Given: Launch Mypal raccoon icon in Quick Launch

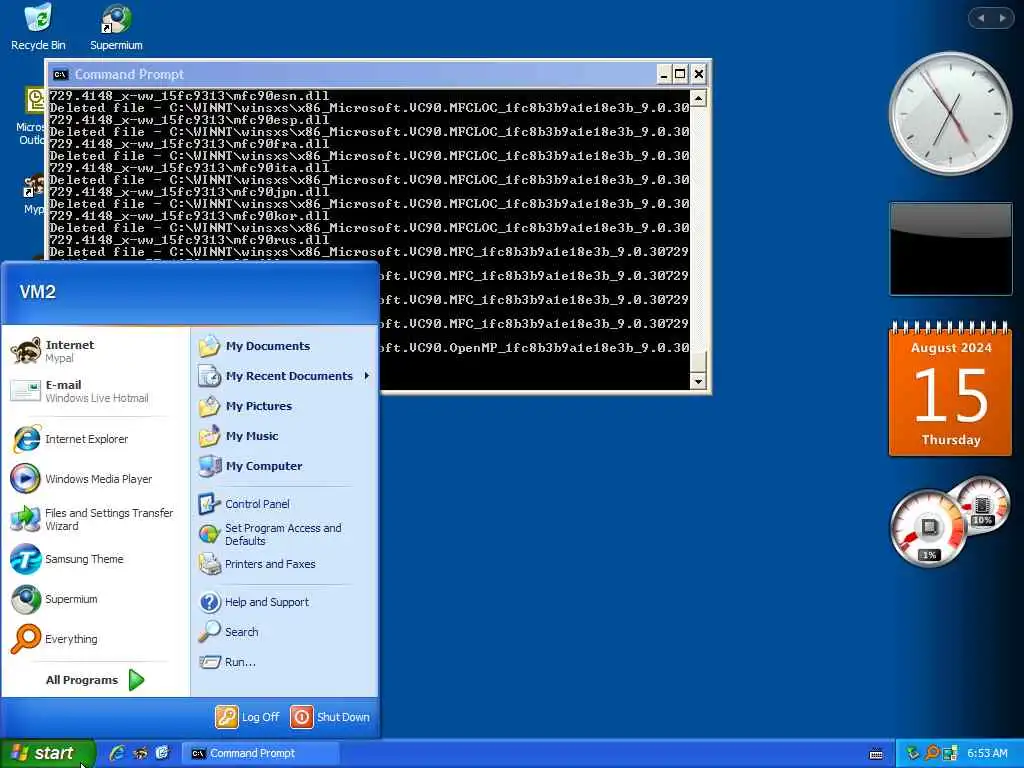Looking at the screenshot, I should 140,753.
